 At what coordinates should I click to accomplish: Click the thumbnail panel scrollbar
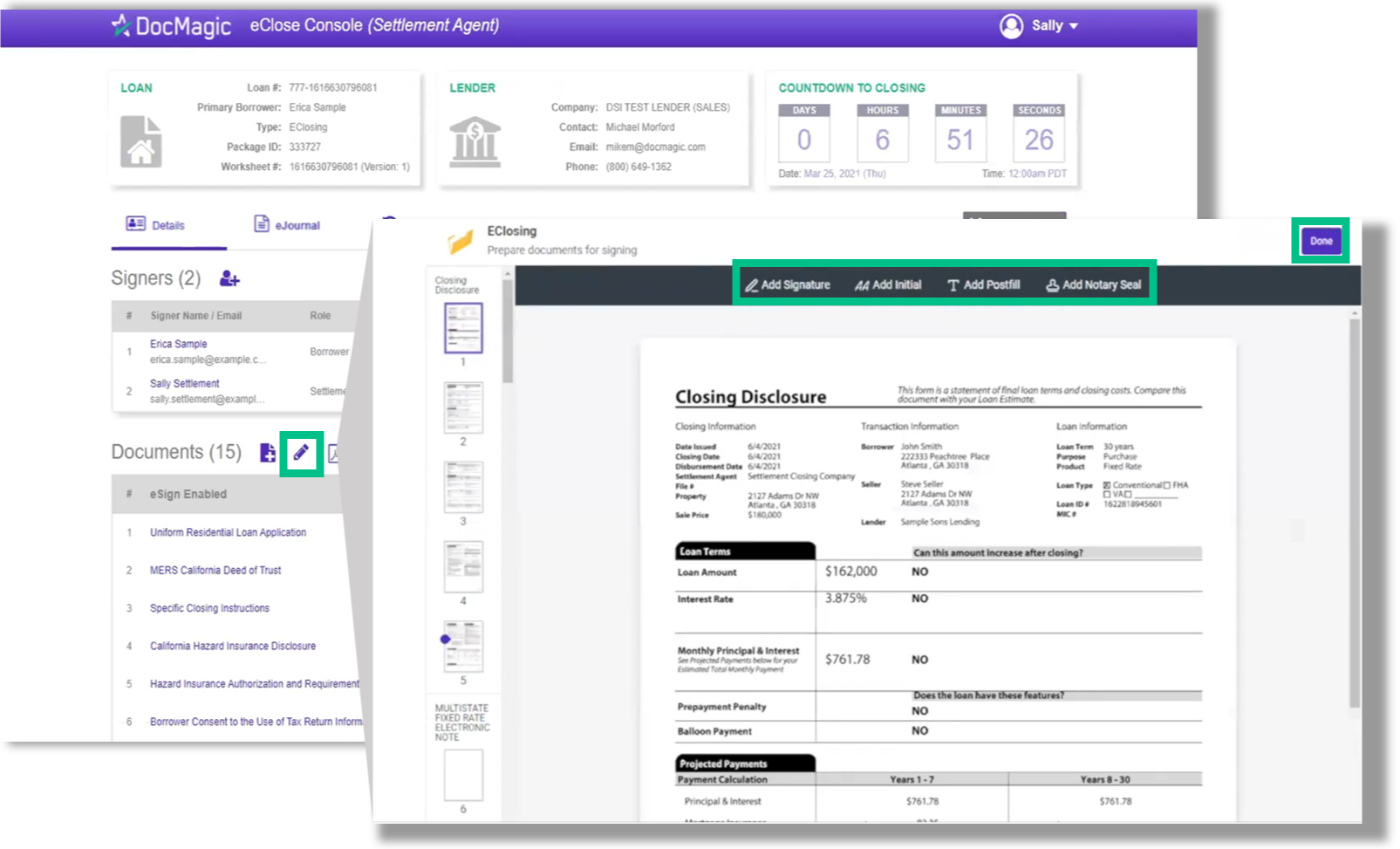point(508,332)
